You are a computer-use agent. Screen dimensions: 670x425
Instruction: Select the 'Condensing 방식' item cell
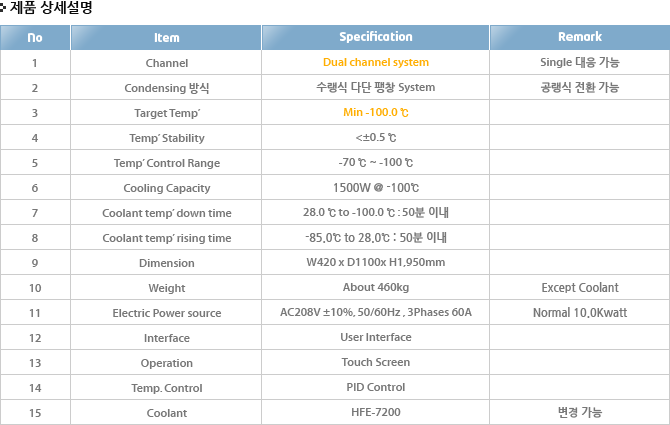pyautogui.click(x=166, y=88)
